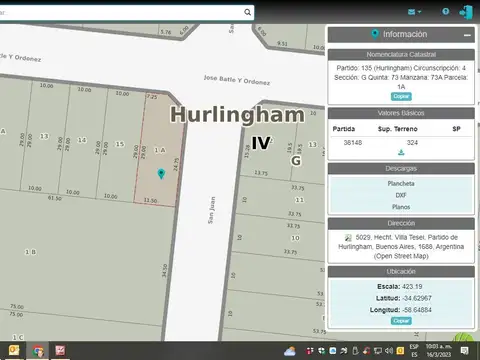The height and width of the screenshot is (360, 480).
Task: Open the envelope messages dropdown
Action: click(414, 12)
